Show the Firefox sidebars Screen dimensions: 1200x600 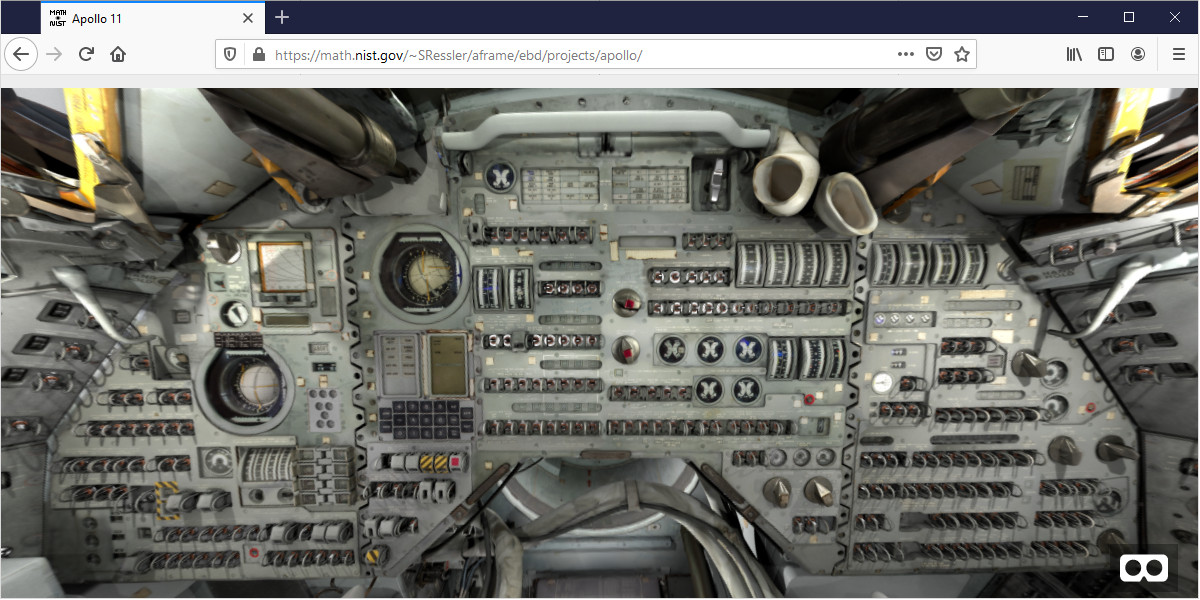tap(1106, 54)
